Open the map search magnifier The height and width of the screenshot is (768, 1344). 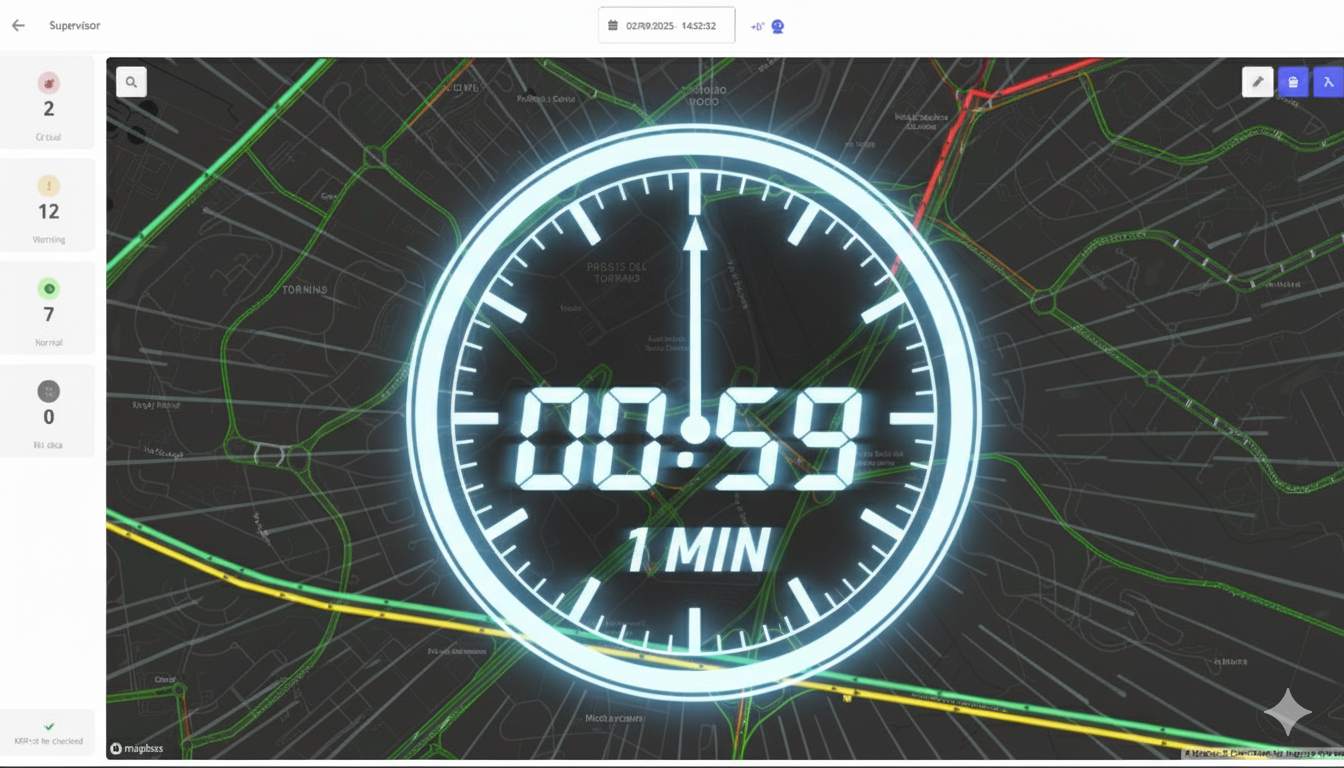[131, 82]
